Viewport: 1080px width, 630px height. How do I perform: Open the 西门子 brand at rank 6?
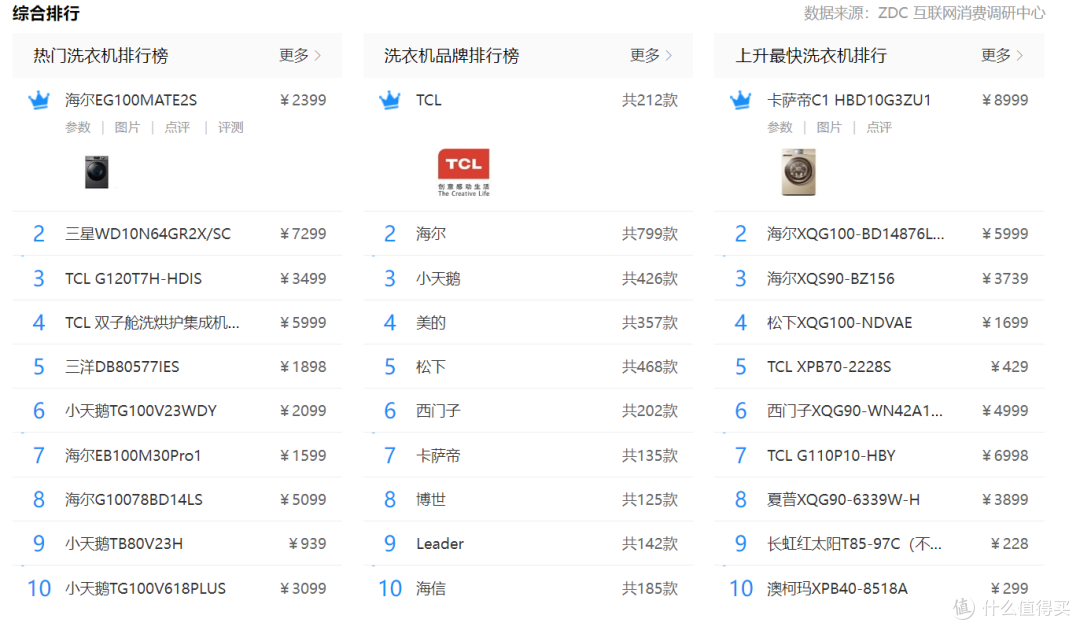[438, 411]
